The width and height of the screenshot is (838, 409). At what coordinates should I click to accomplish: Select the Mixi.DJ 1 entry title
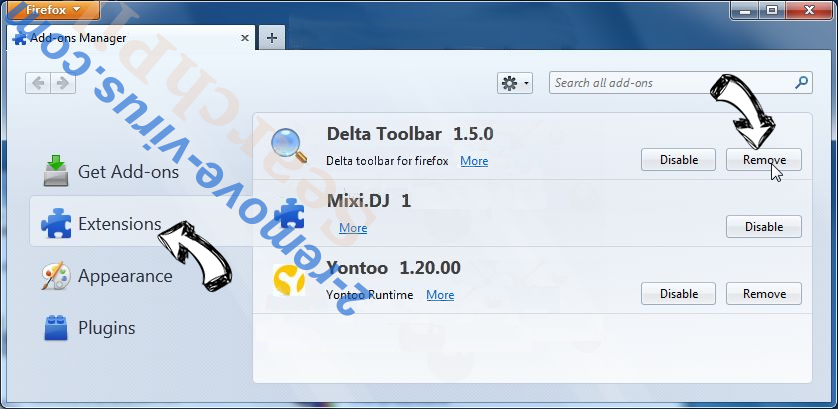click(x=369, y=201)
